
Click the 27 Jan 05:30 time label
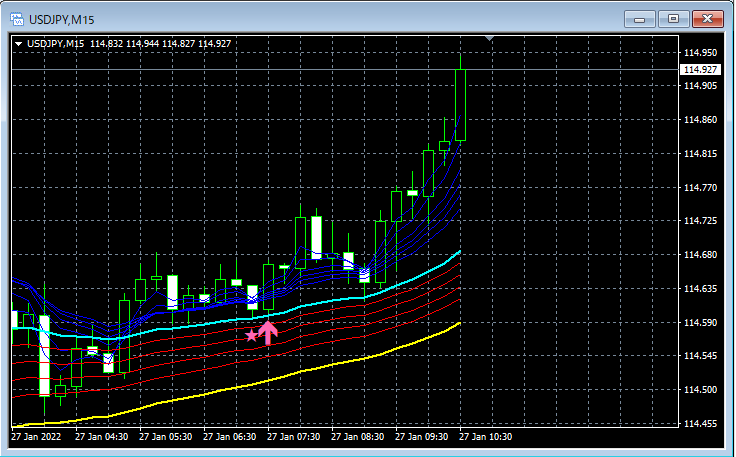point(165,437)
